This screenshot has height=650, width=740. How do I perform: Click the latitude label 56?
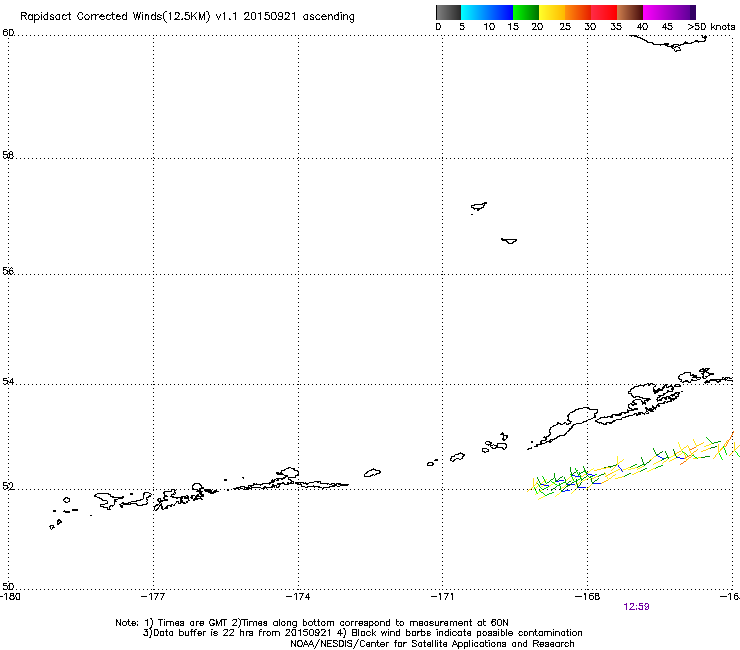8,271
